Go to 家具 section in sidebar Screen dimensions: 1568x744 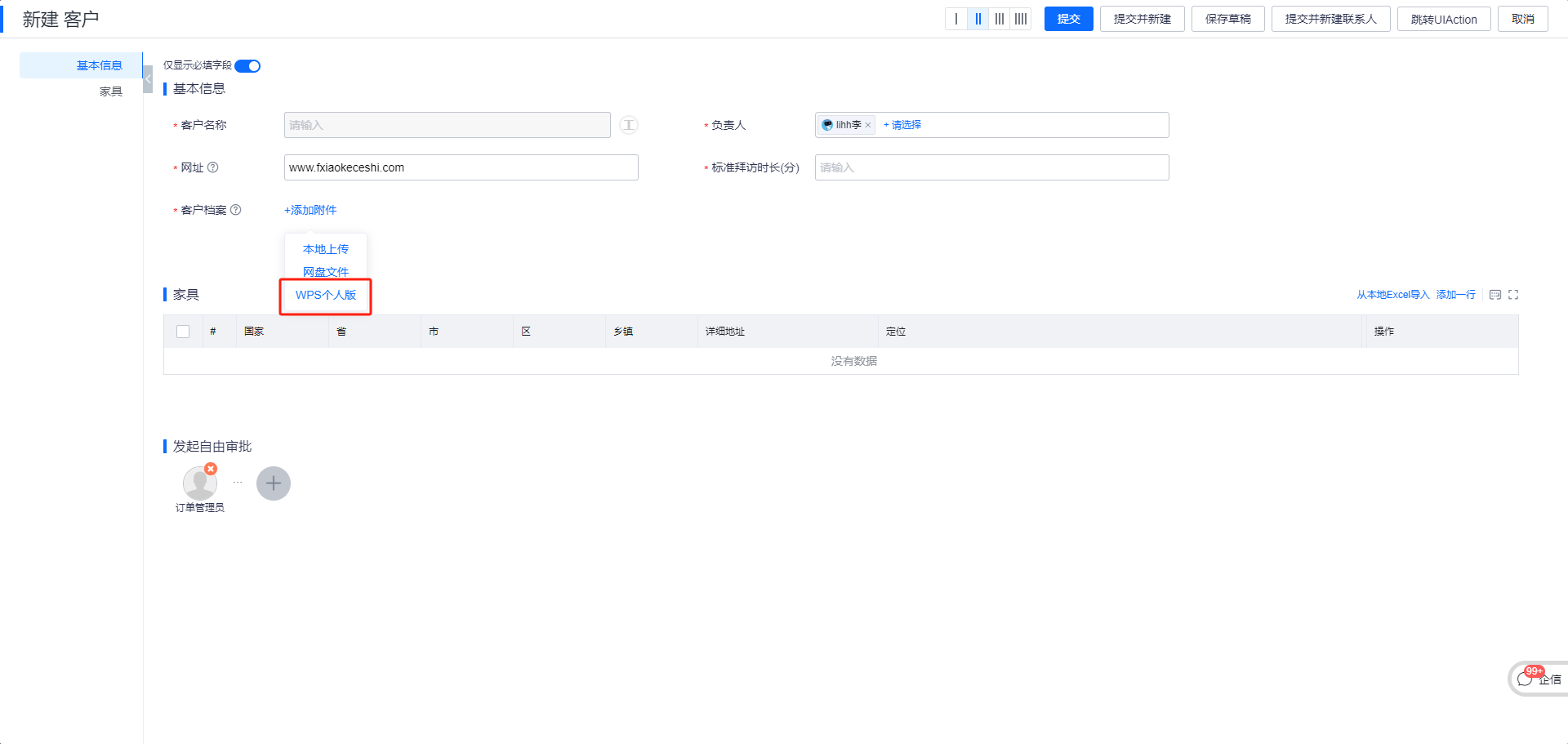111,91
